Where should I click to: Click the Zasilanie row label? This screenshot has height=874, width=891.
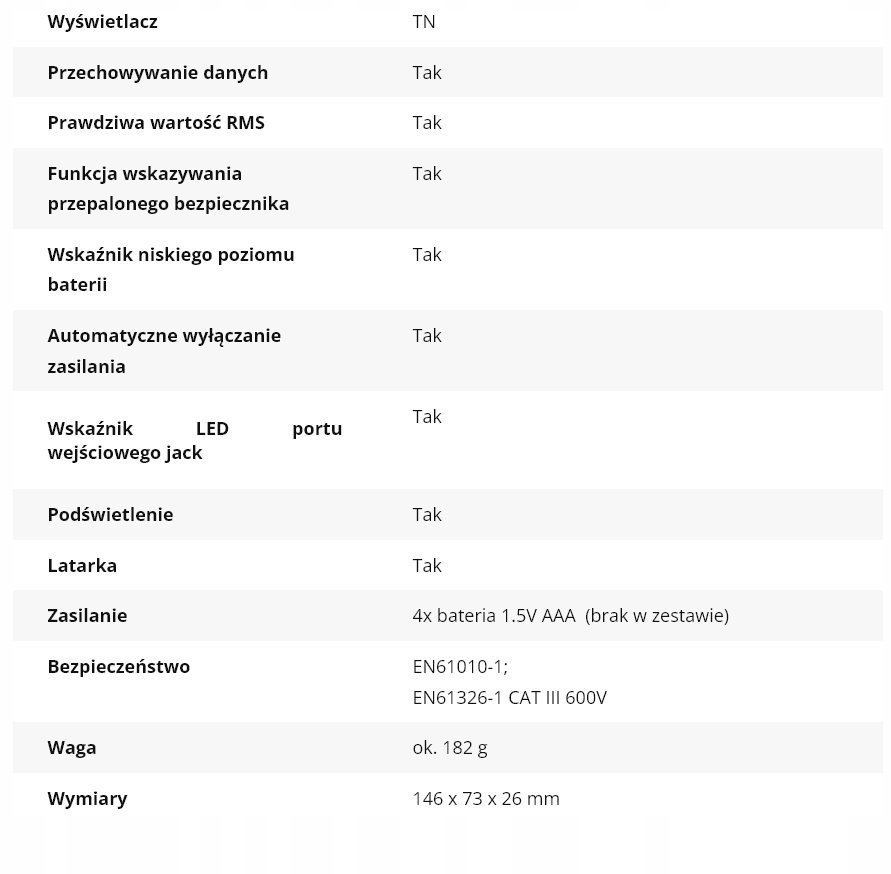pos(87,615)
